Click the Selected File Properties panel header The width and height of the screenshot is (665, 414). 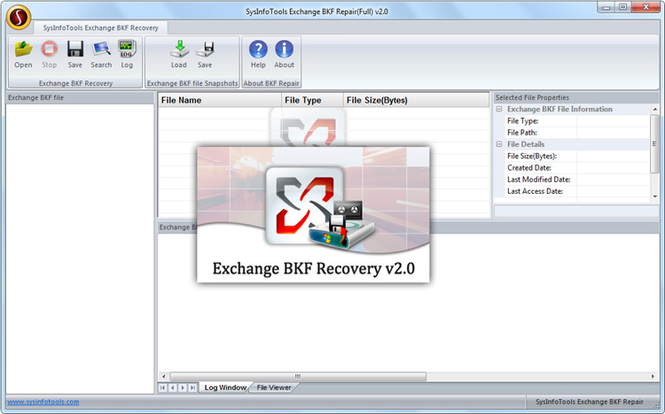(576, 98)
